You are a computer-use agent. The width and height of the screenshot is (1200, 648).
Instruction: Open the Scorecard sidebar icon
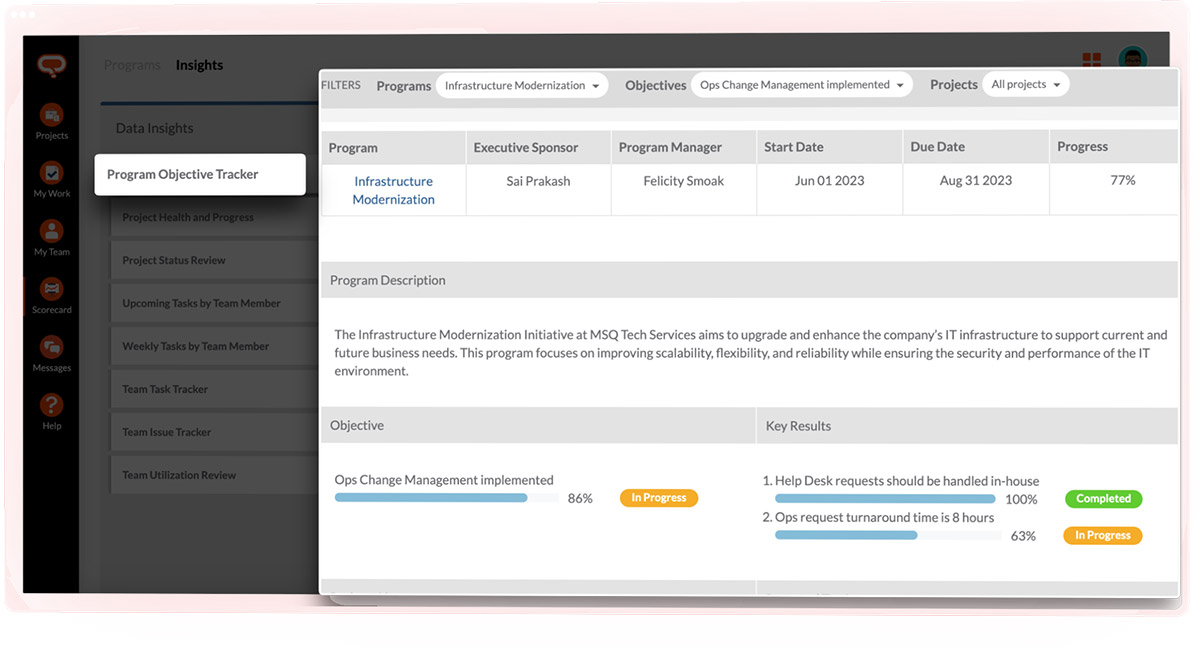pyautogui.click(x=51, y=296)
